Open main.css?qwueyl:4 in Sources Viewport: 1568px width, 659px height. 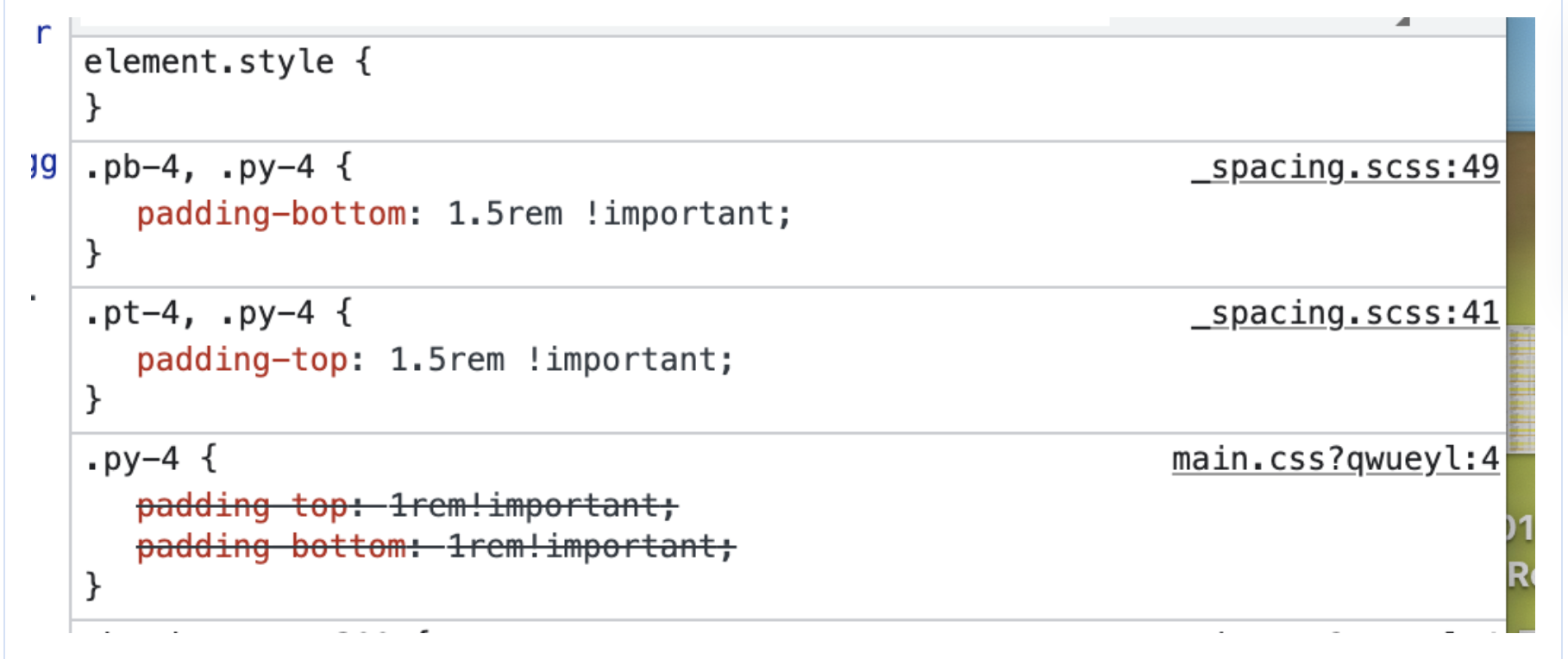pos(1335,460)
